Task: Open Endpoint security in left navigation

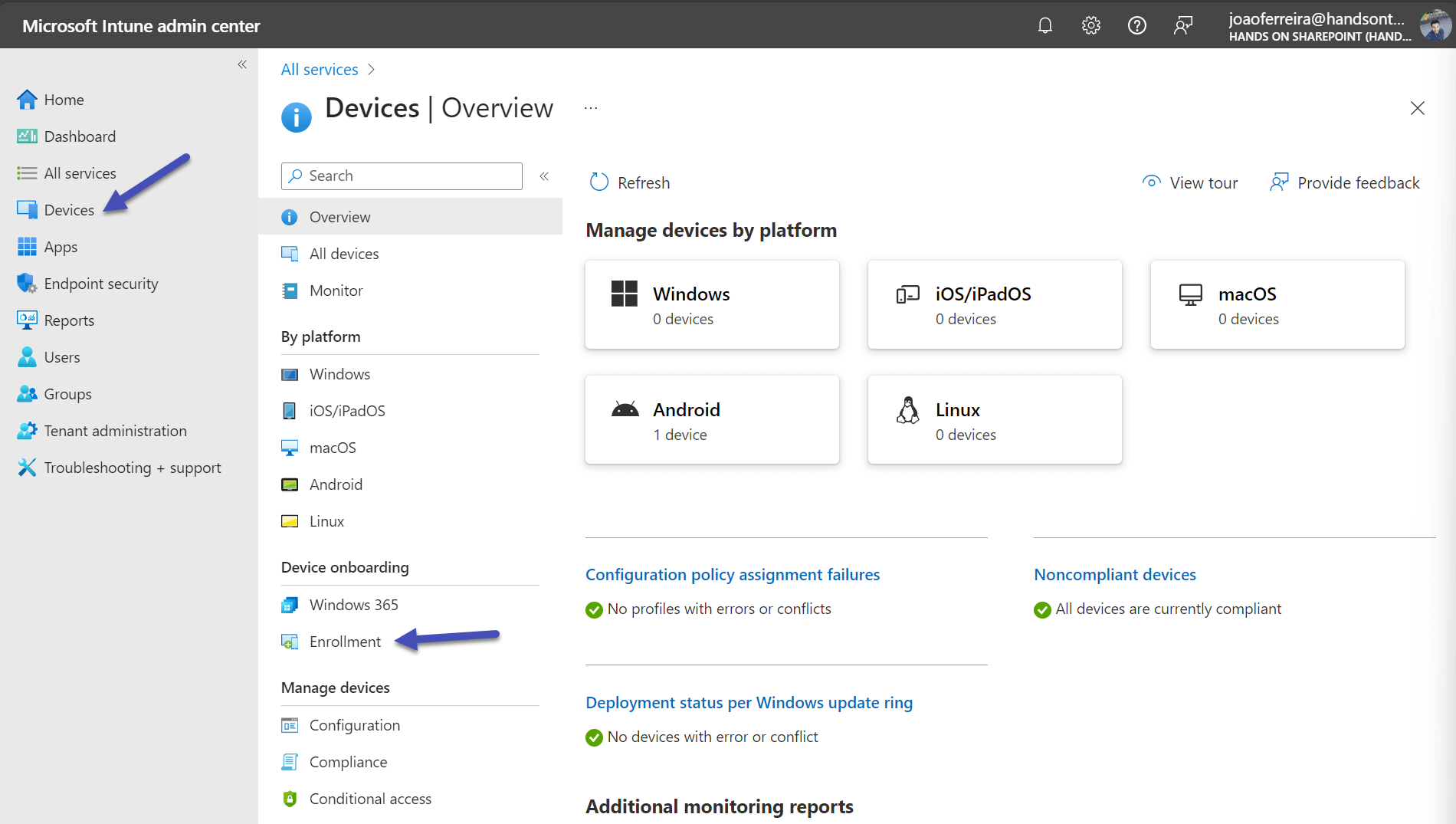Action: click(x=100, y=284)
